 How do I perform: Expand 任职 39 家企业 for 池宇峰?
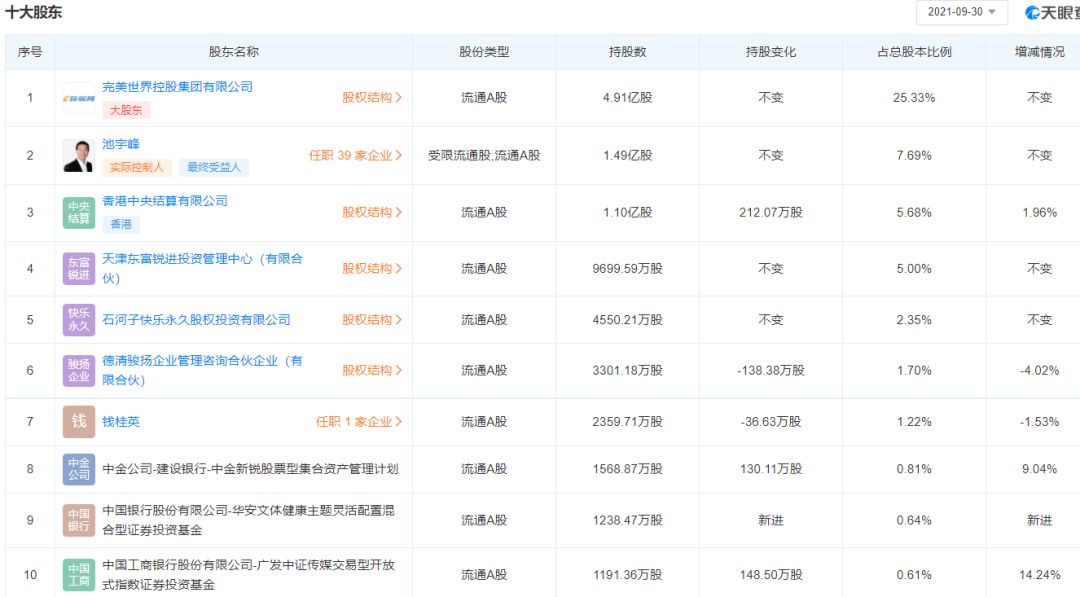click(355, 156)
